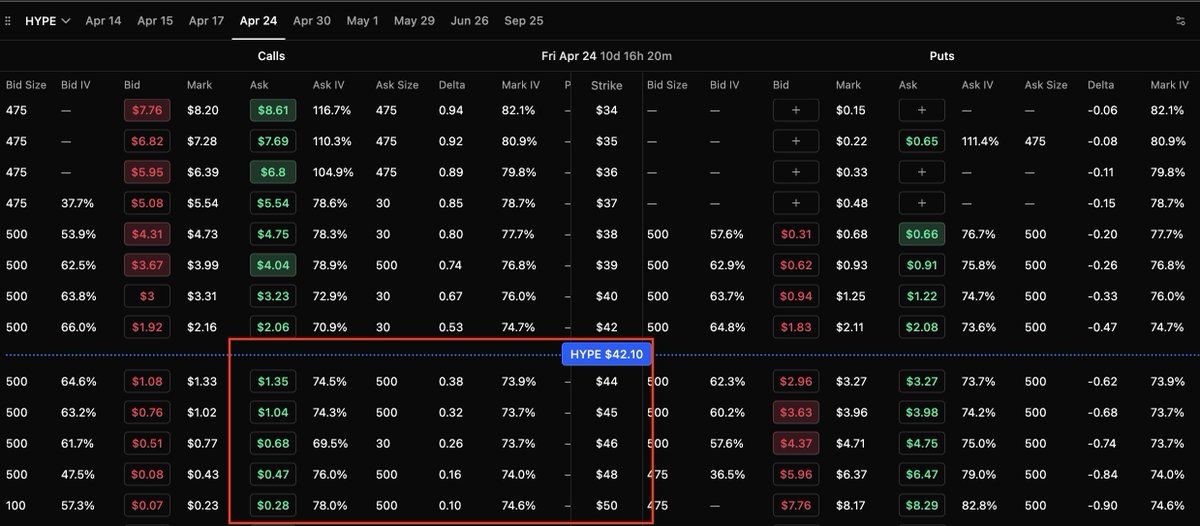Image resolution: width=1200 pixels, height=526 pixels.
Task: Select call bid $3.67 button
Action: tap(146, 265)
